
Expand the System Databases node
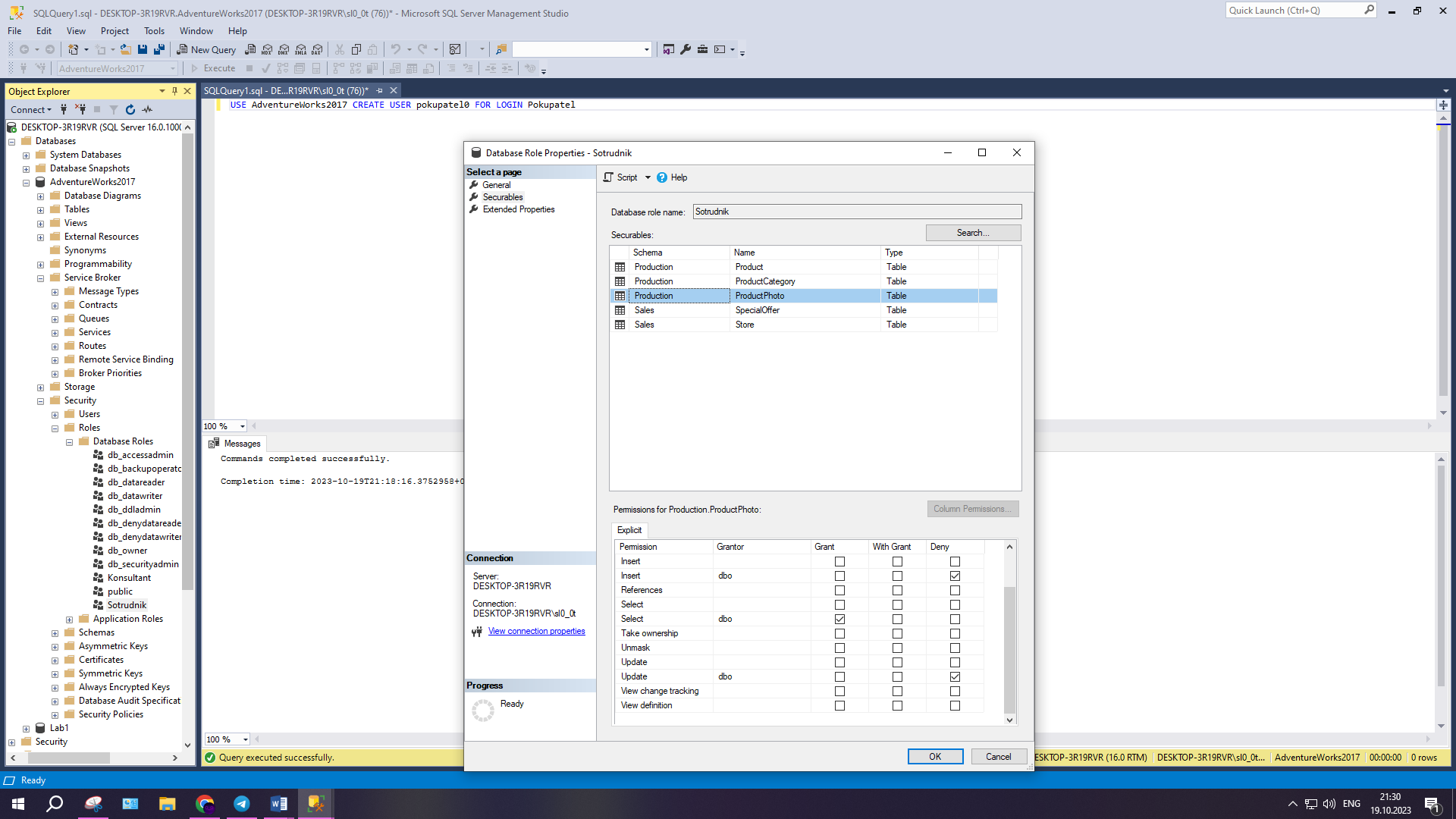[26, 155]
